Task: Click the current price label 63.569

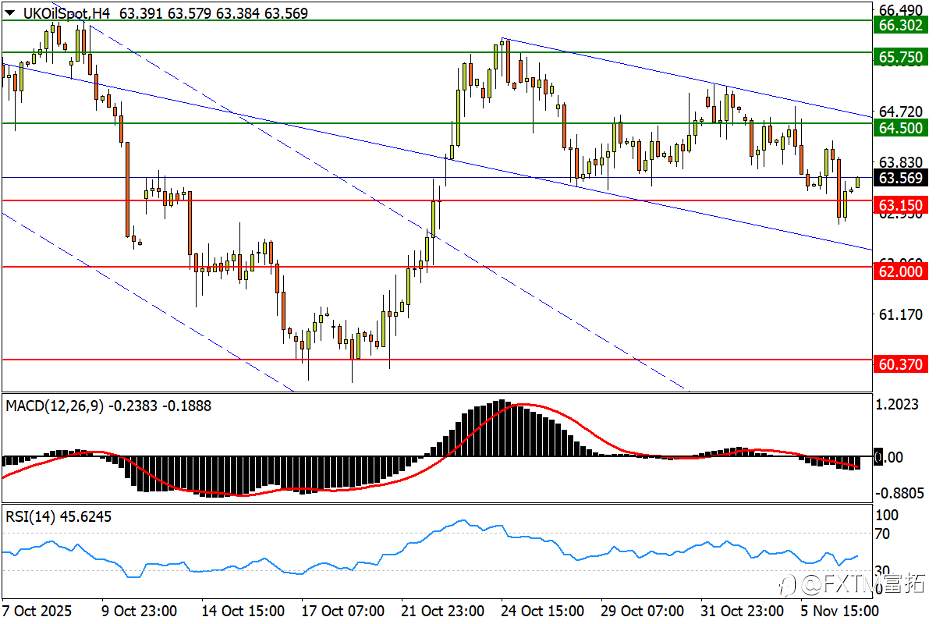Action: (900, 177)
